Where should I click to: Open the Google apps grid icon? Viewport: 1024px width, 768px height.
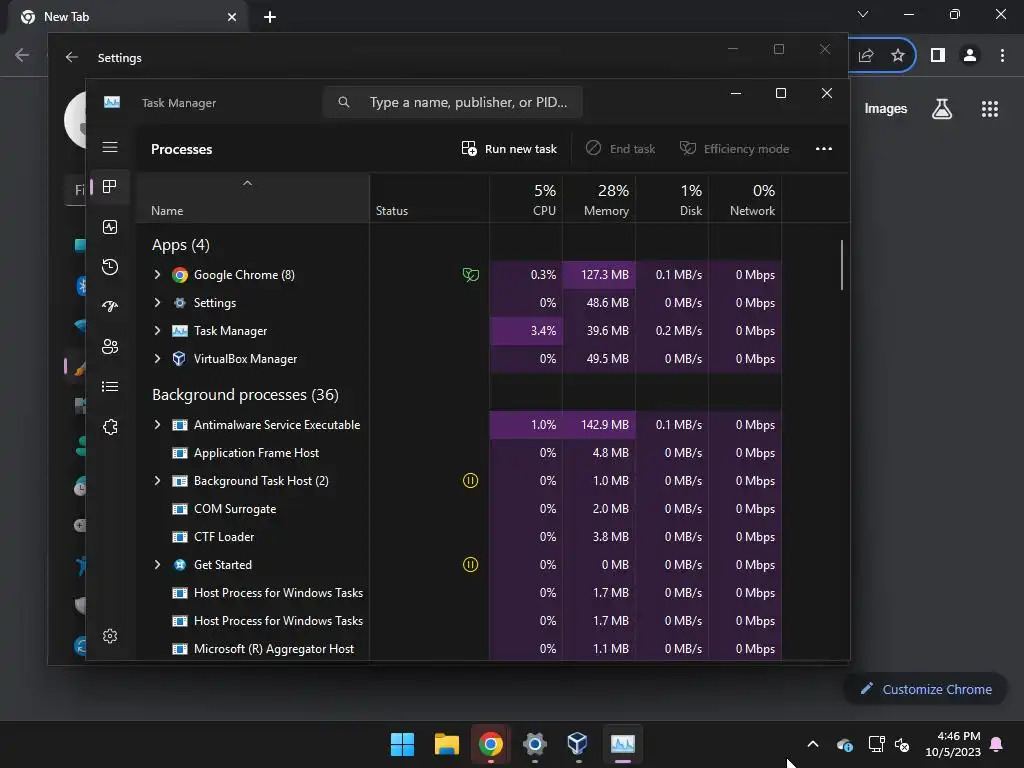(990, 109)
